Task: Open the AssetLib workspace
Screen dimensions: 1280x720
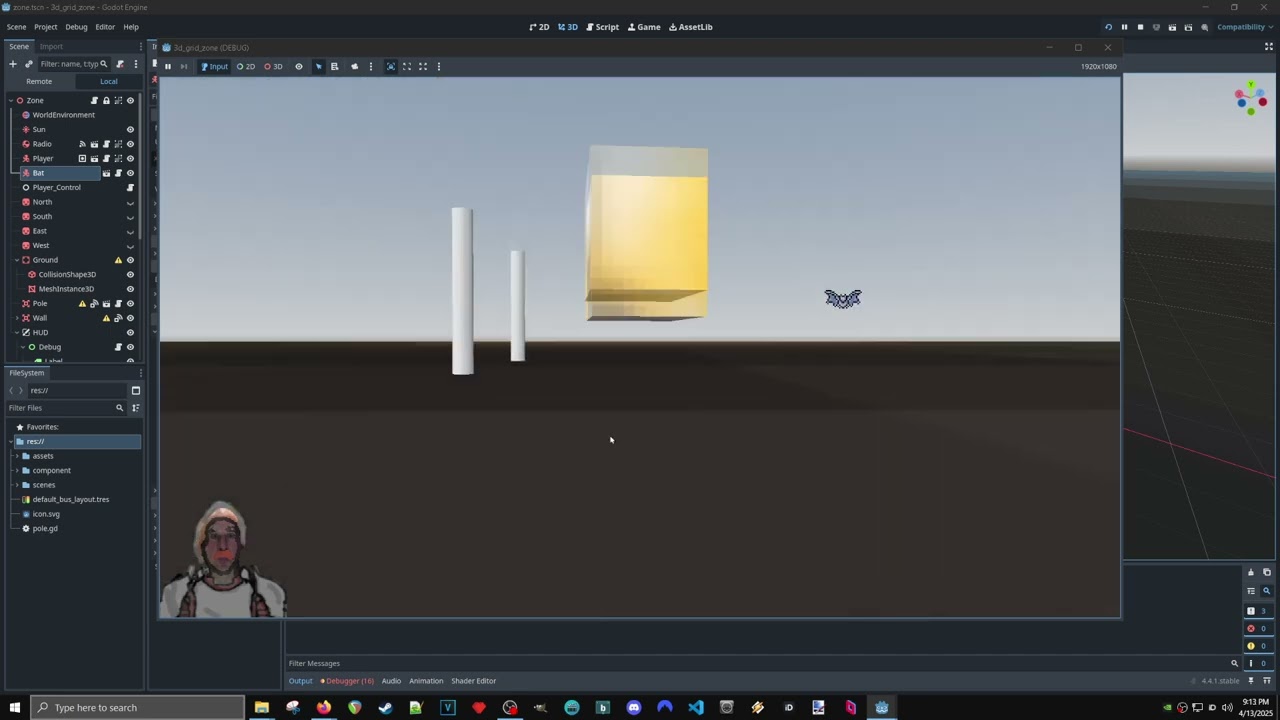Action: pyautogui.click(x=690, y=27)
